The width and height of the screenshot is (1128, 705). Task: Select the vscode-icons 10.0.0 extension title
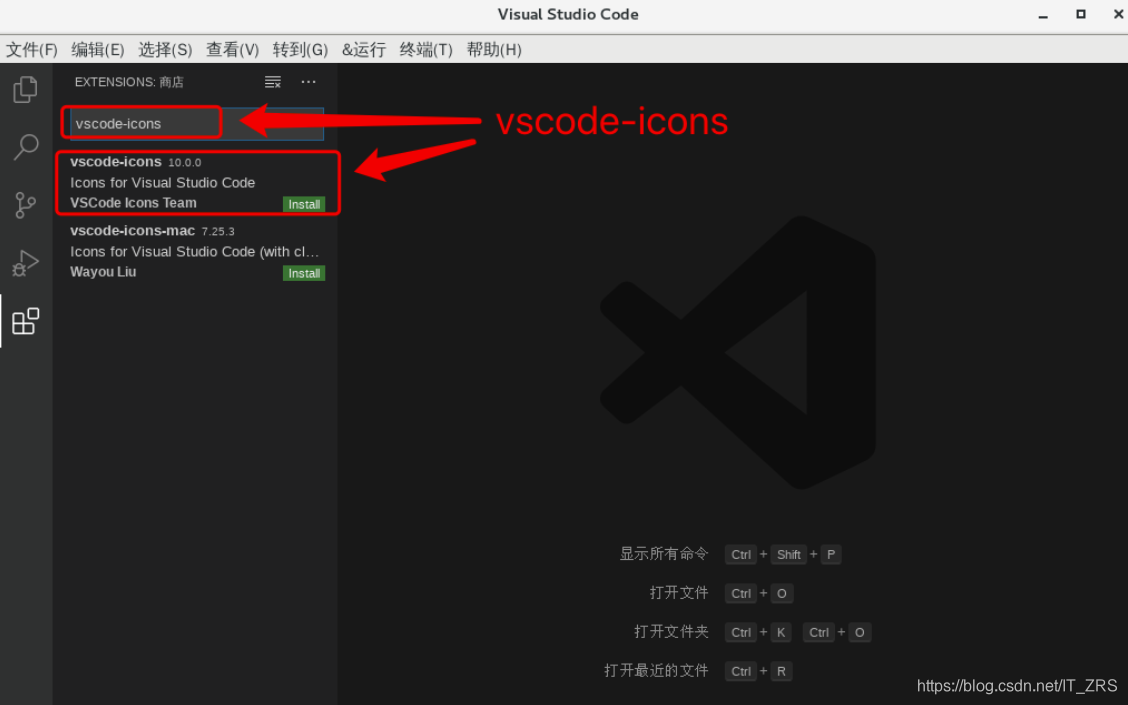tap(116, 162)
